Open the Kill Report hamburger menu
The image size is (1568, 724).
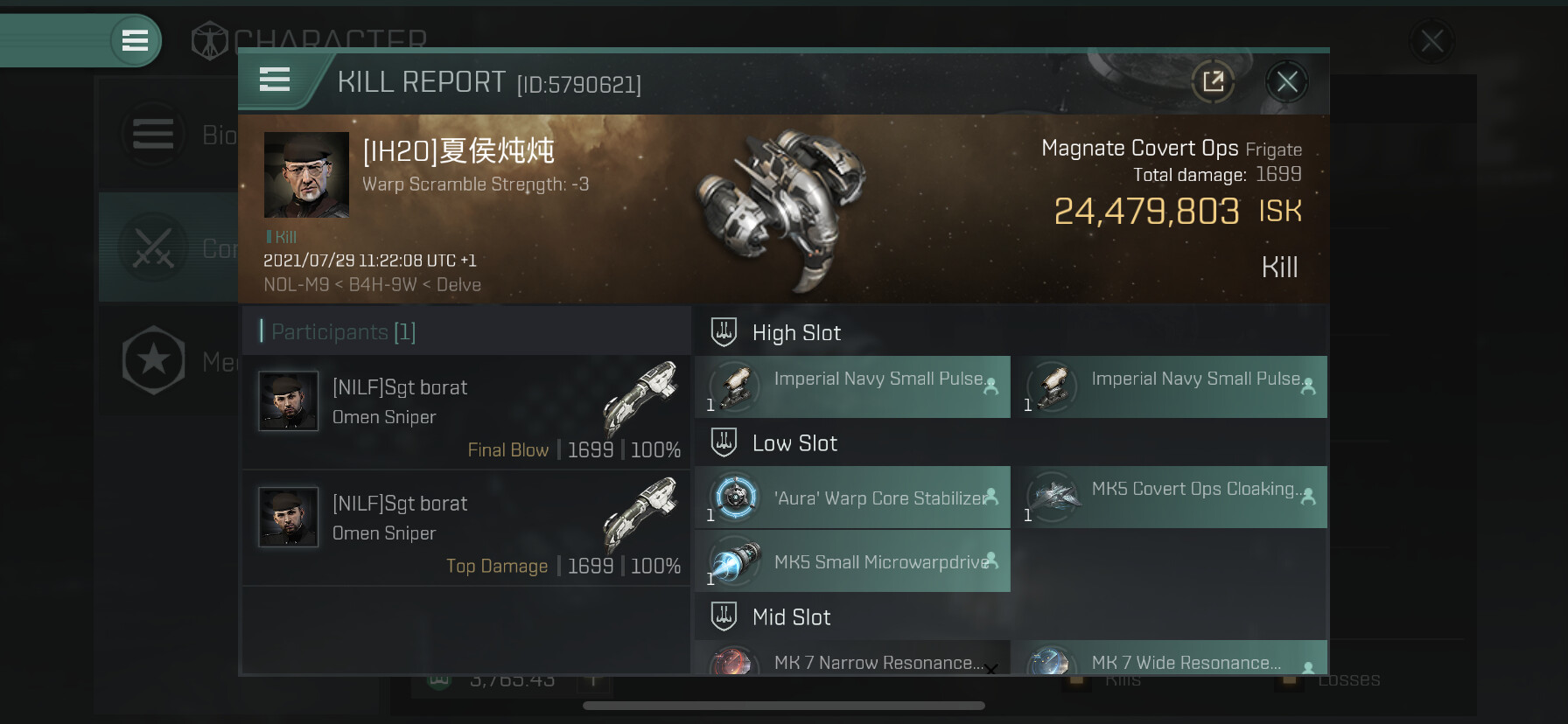[x=274, y=80]
